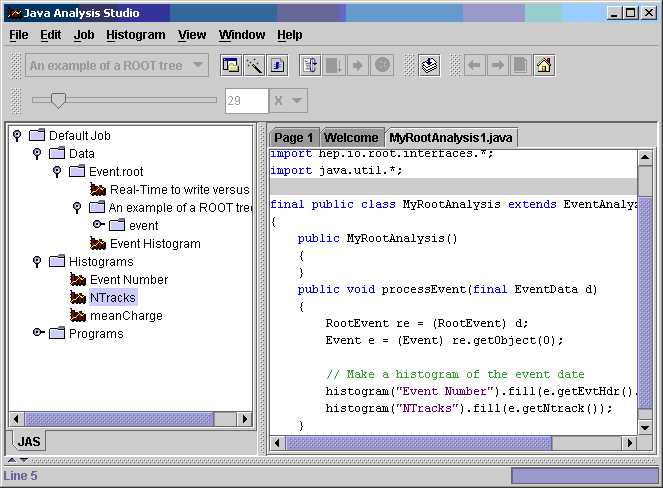Switch to the Welcome tab
Viewport: 663px width, 488px height.
click(x=351, y=138)
